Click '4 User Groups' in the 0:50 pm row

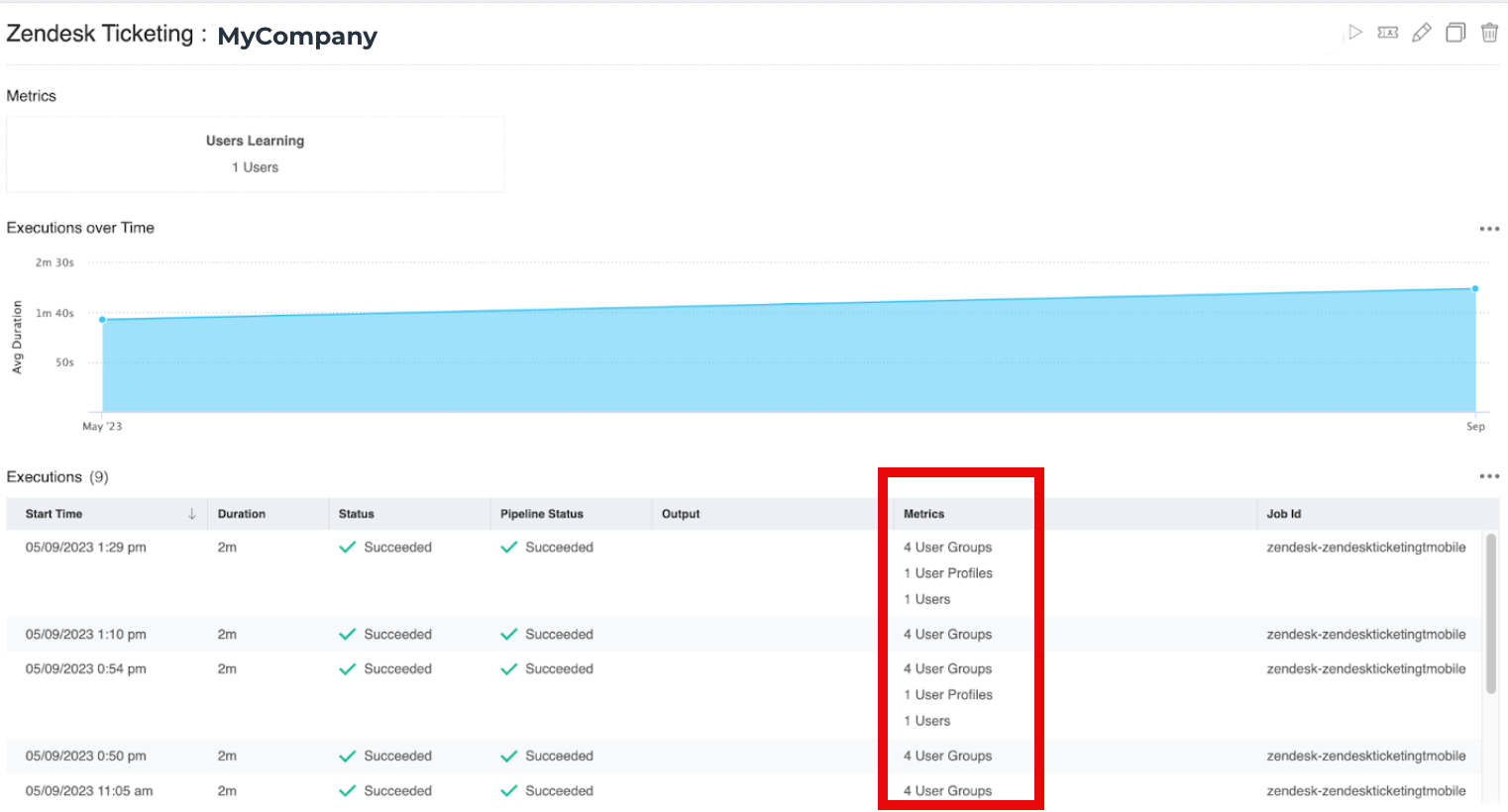[947, 756]
